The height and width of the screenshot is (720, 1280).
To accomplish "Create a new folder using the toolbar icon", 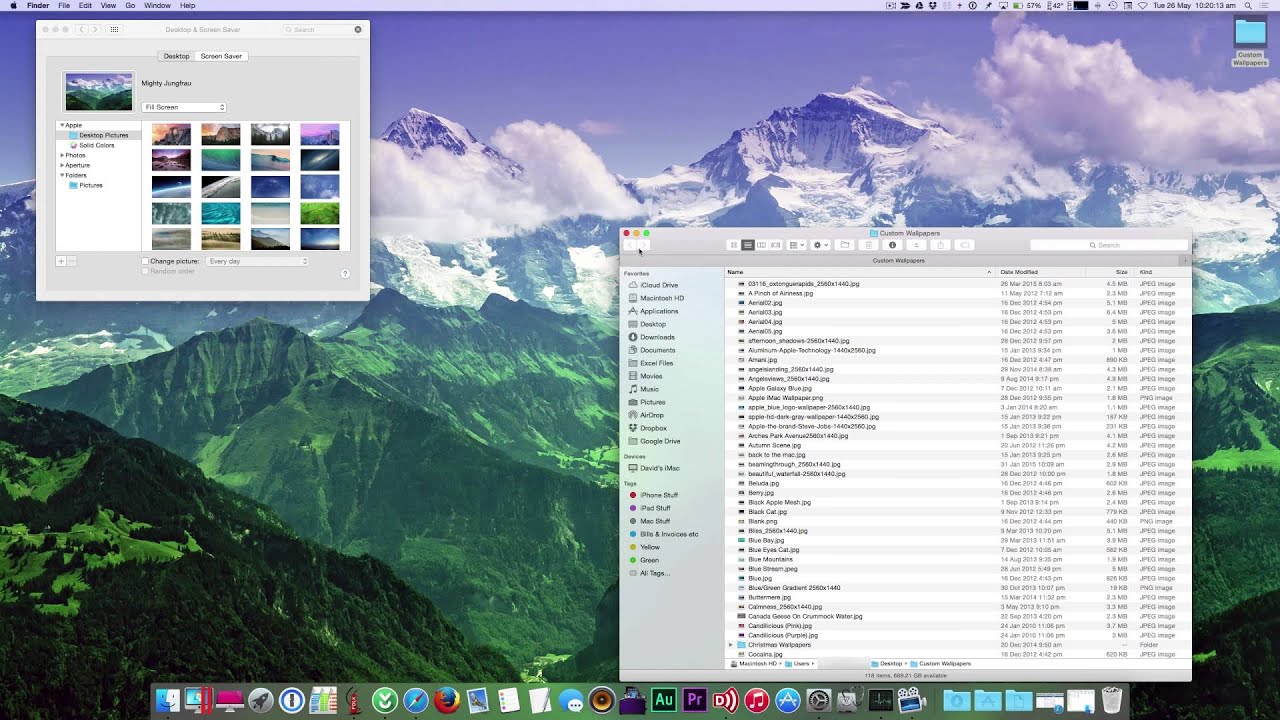I will (845, 245).
